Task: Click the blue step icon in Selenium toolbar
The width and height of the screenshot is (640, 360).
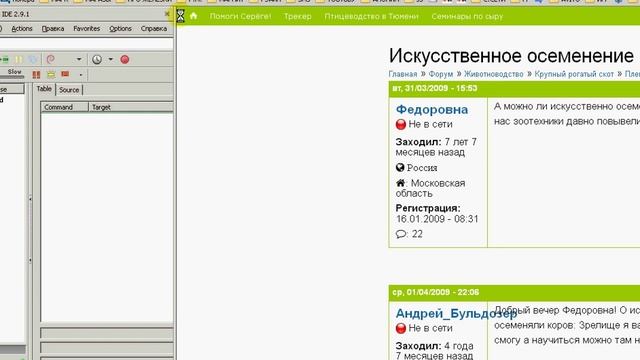Action: click(33, 60)
